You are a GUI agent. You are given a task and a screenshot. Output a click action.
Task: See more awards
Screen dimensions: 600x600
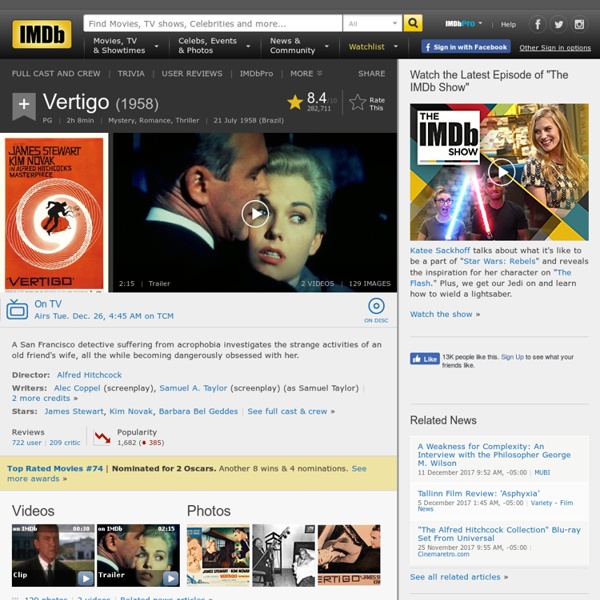tap(186, 474)
